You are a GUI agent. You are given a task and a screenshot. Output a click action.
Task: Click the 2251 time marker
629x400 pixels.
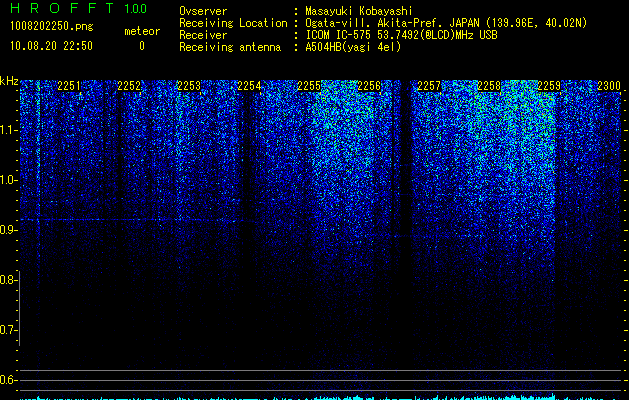(69, 86)
